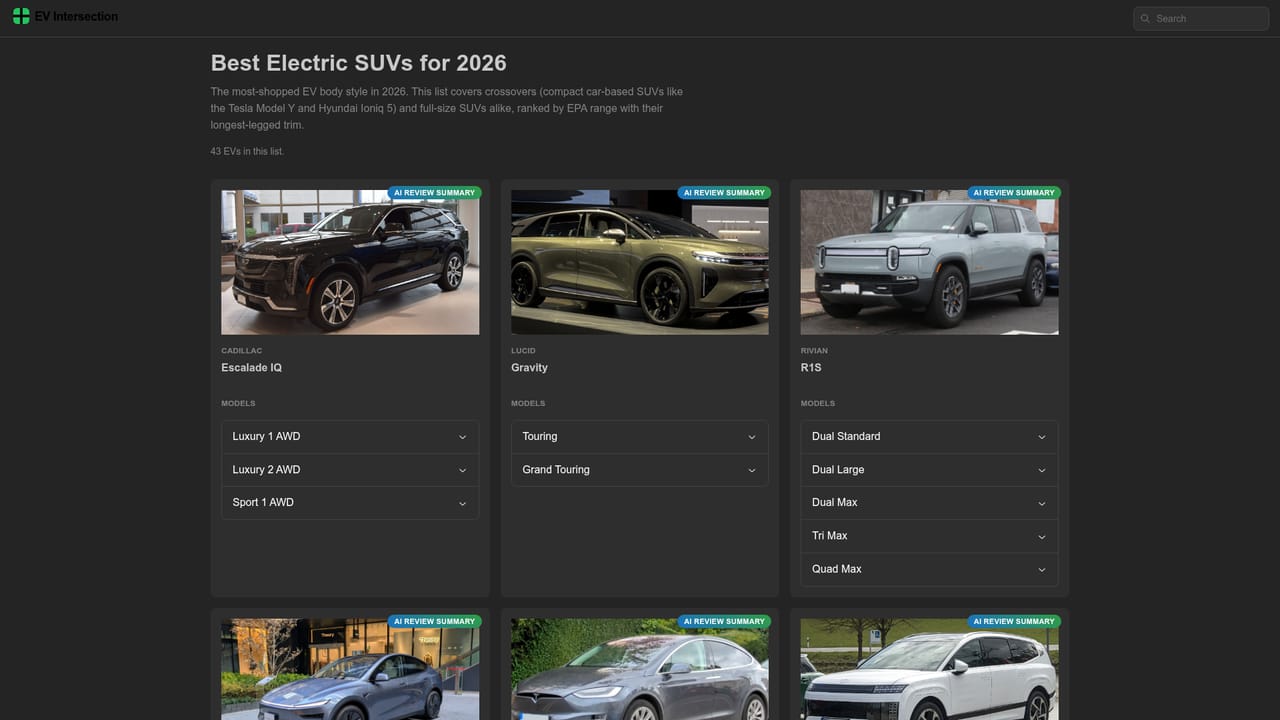Open the Rivian R1S photo
Image resolution: width=1280 pixels, height=720 pixels.
(x=929, y=262)
